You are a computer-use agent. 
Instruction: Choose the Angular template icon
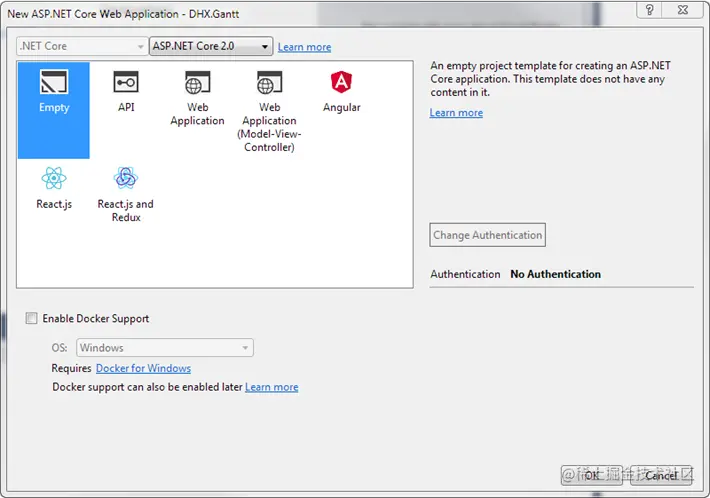(x=341, y=82)
